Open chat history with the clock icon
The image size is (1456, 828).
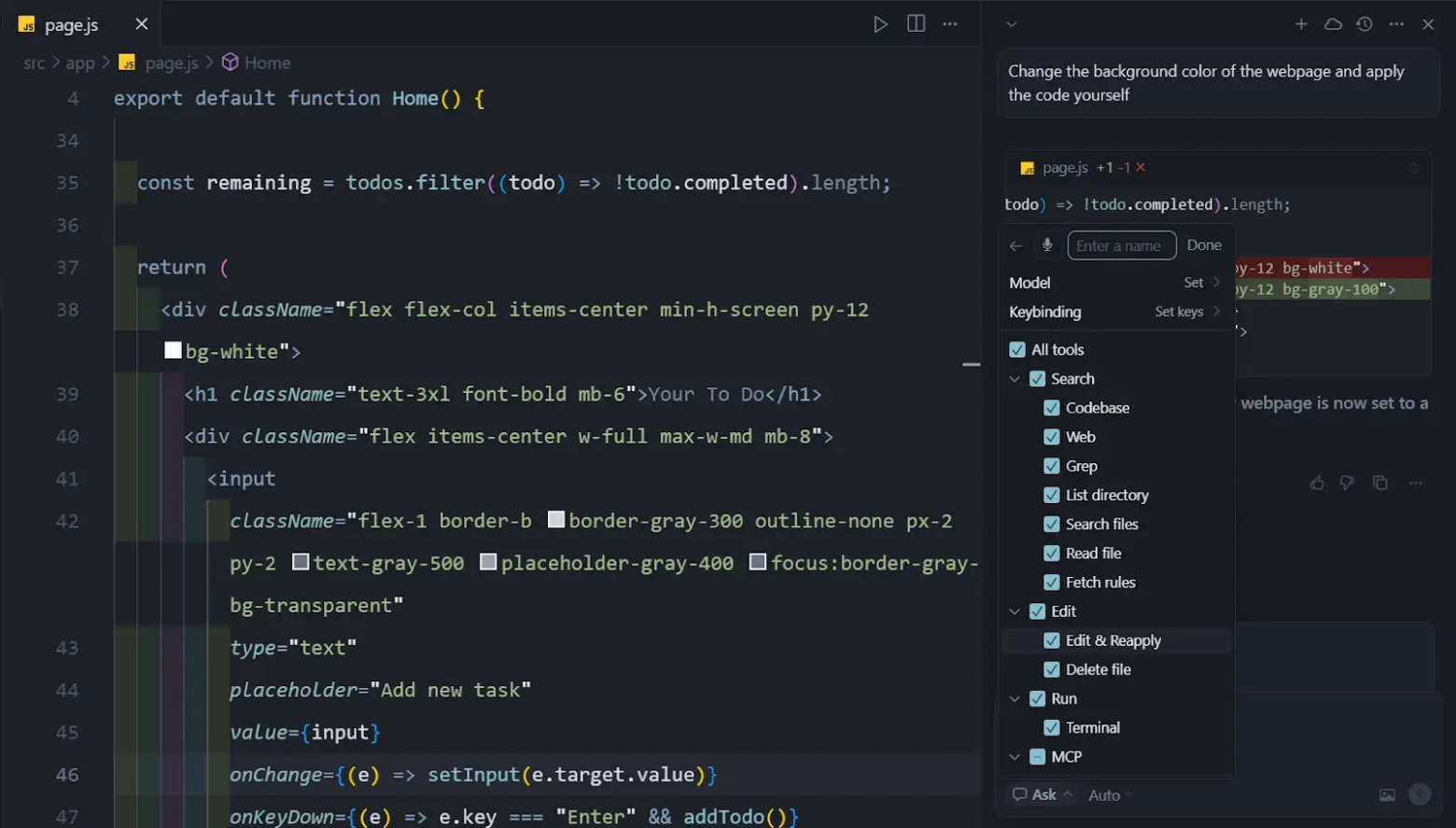point(1364,24)
